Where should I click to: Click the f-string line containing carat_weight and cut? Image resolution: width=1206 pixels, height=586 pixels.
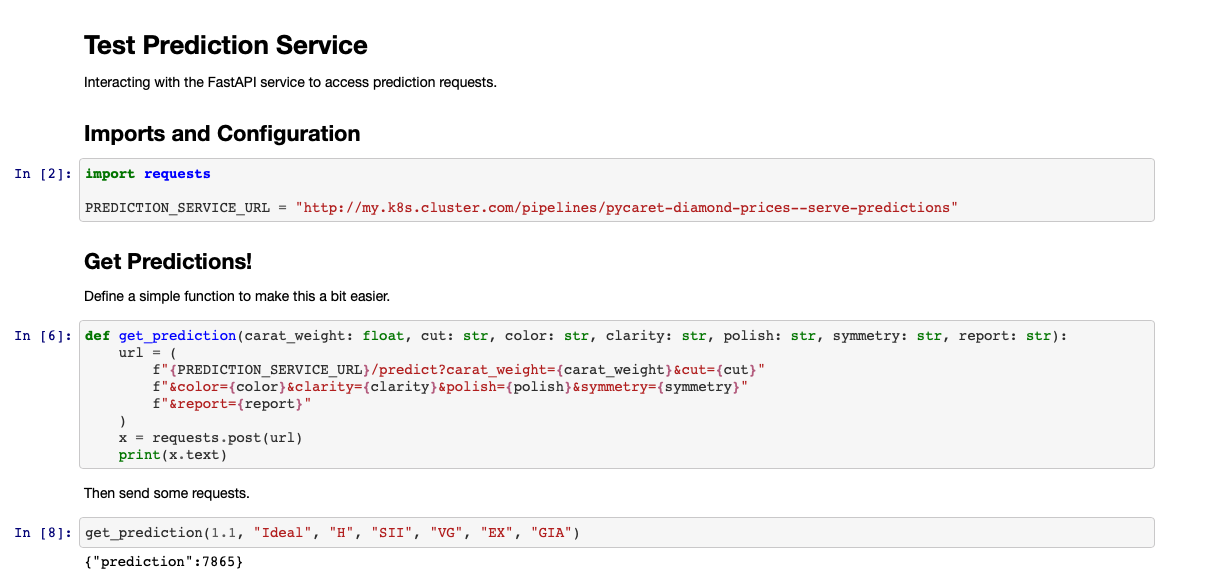pos(458,370)
